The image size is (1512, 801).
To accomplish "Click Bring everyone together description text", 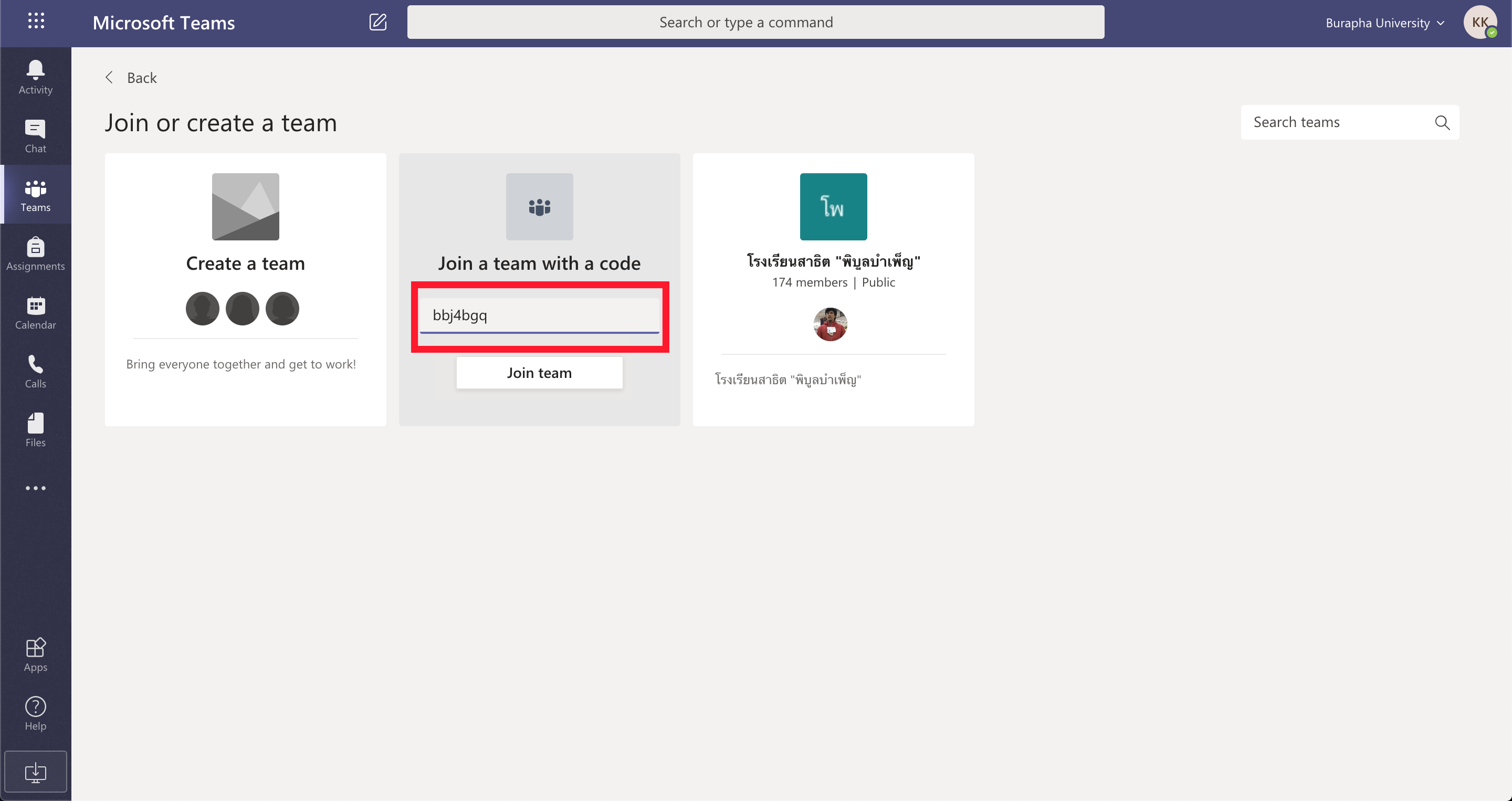I will [241, 364].
